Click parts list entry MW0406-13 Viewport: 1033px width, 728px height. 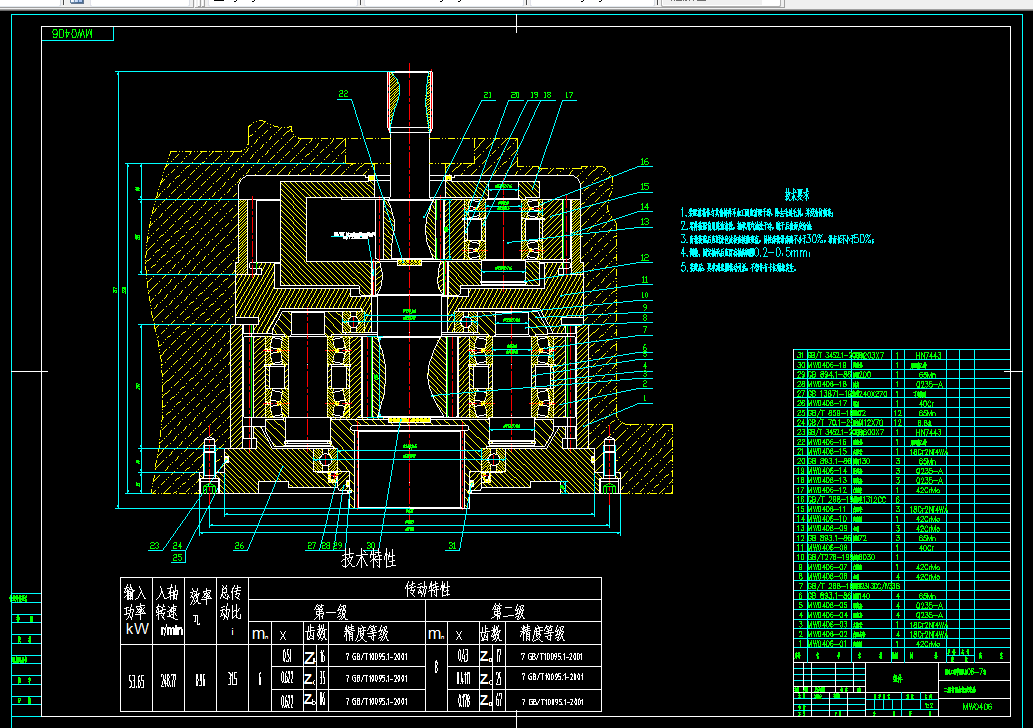(827, 480)
